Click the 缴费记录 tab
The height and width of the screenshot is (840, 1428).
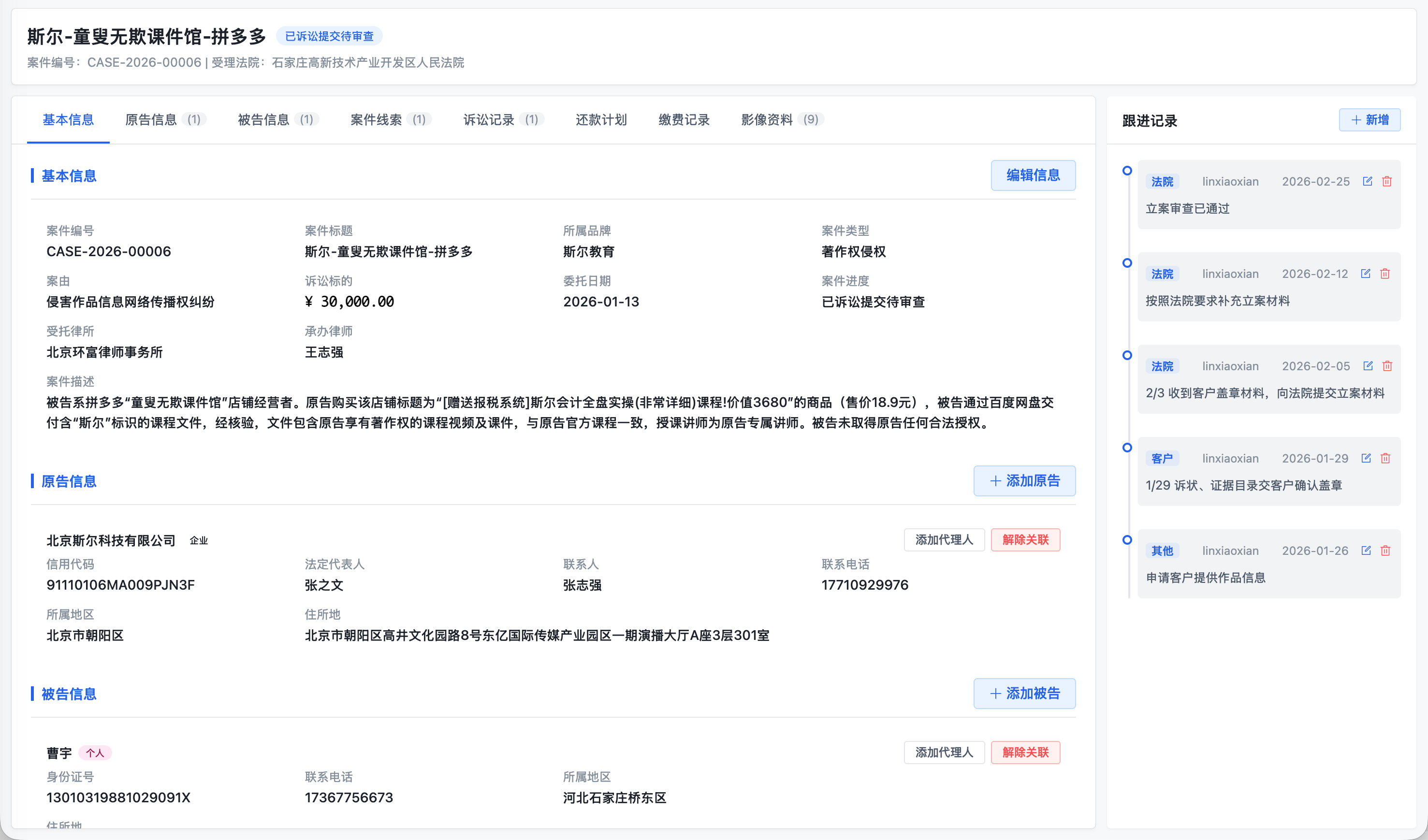(x=684, y=119)
